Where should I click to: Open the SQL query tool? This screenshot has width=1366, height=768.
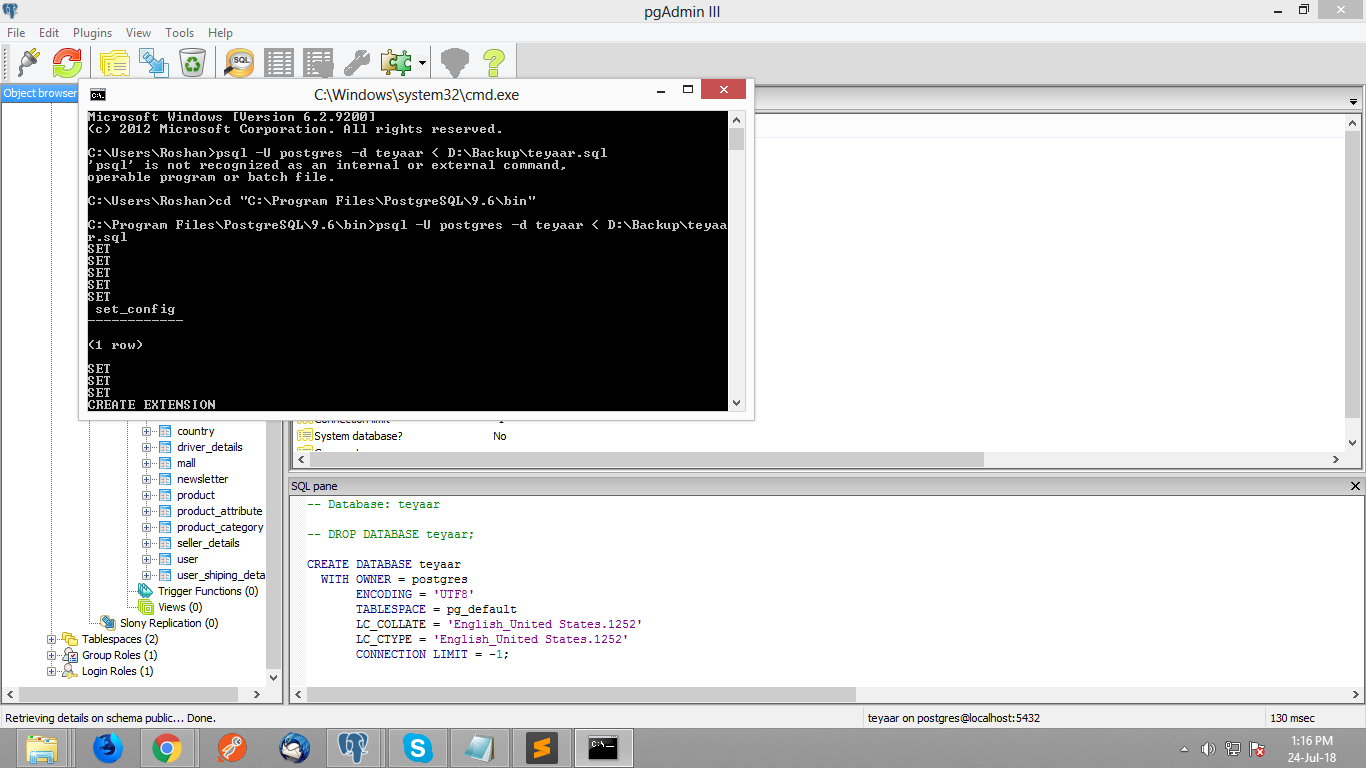pyautogui.click(x=240, y=63)
